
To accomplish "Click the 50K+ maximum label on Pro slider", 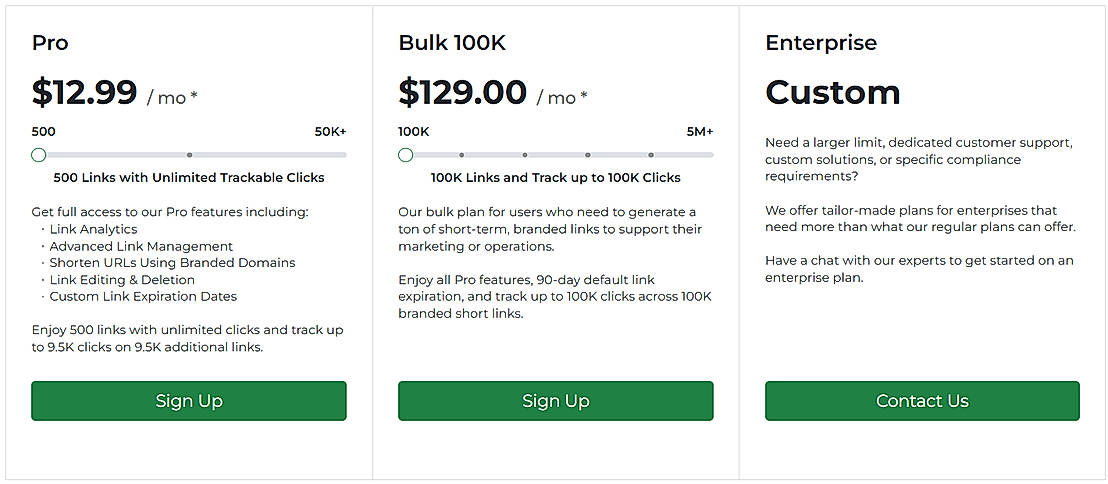I will [330, 132].
